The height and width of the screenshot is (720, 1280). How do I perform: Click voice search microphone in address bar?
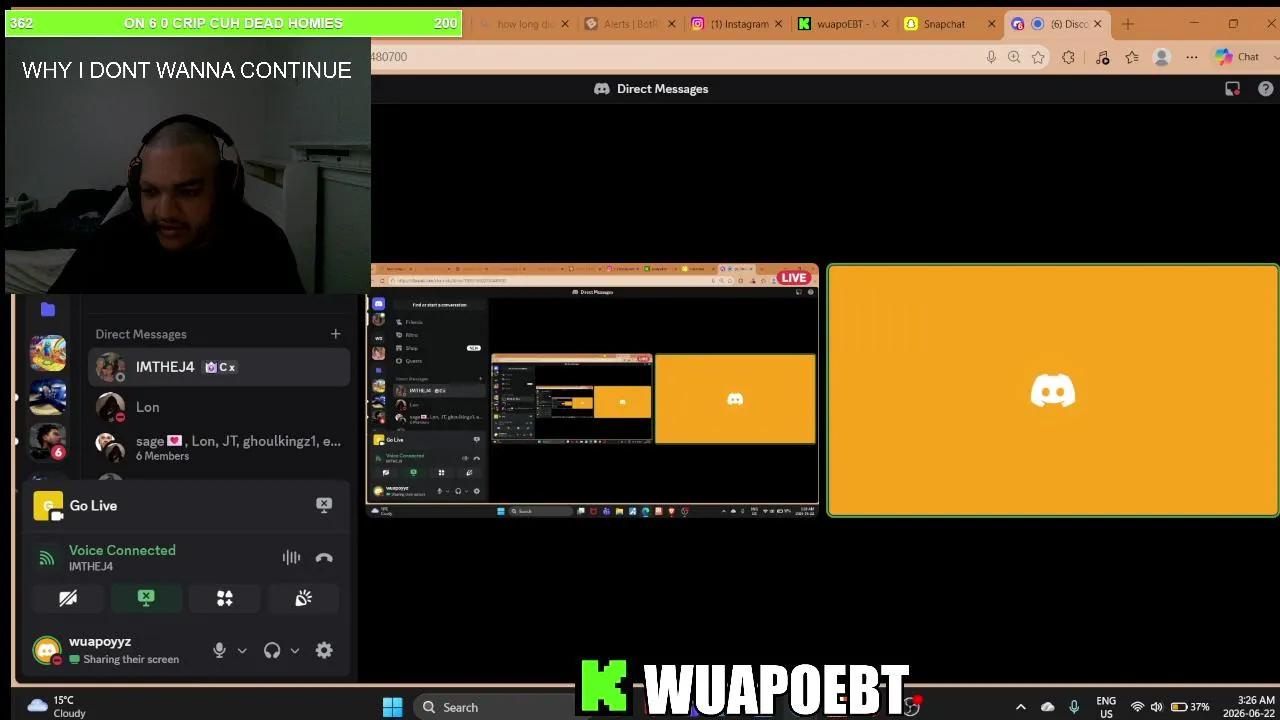point(991,57)
